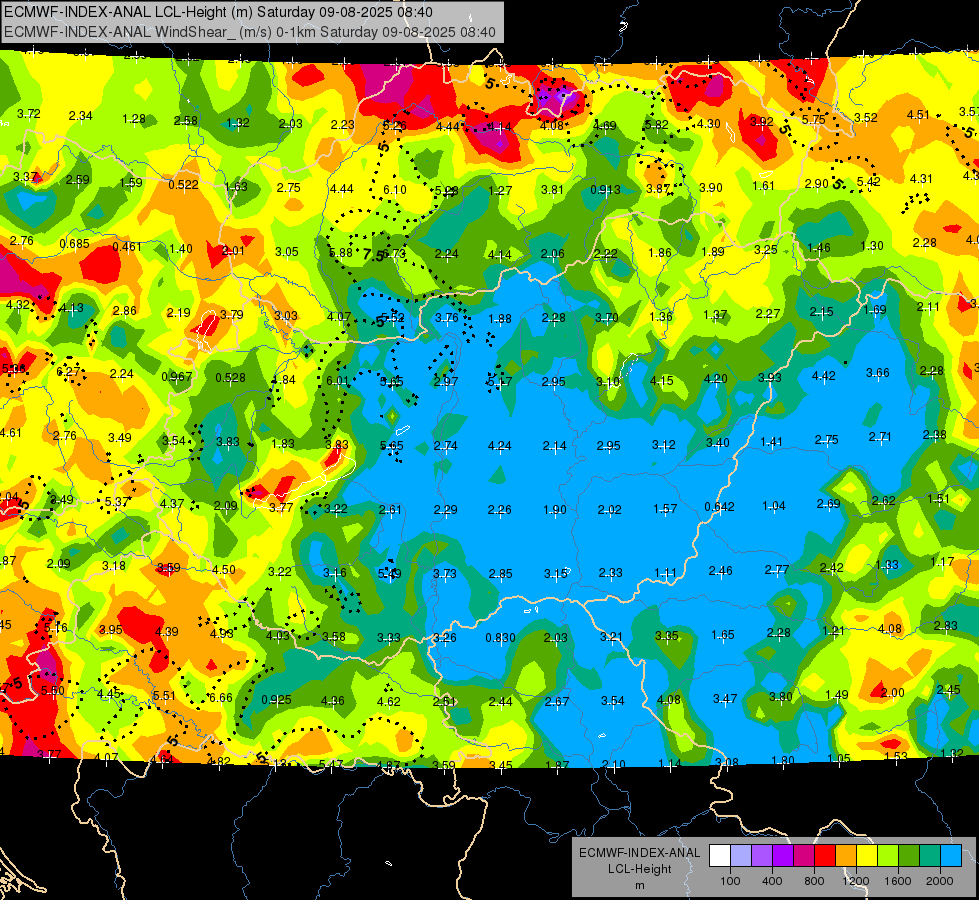
Task: Click the wind shear value '5.42'
Action: (868, 181)
